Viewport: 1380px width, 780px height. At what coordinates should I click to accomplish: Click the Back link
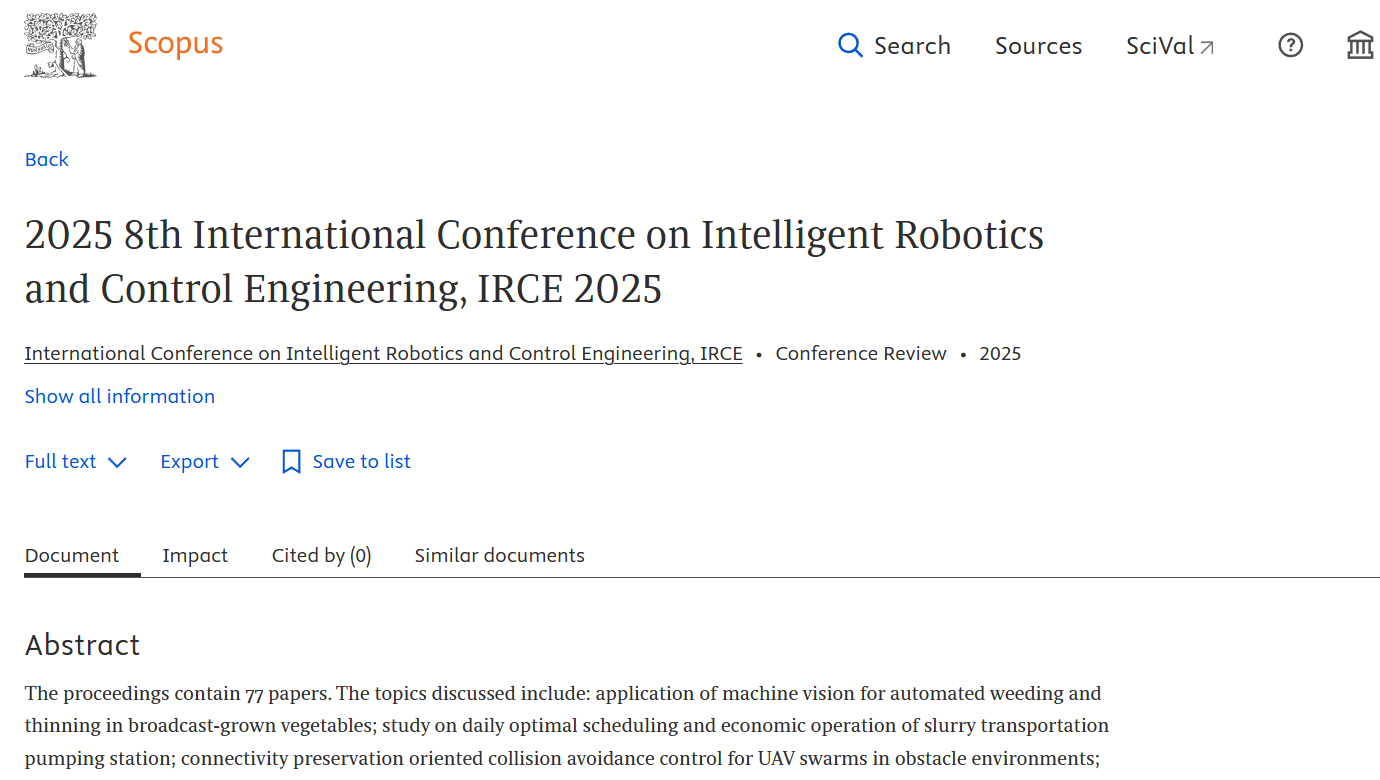pyautogui.click(x=47, y=160)
